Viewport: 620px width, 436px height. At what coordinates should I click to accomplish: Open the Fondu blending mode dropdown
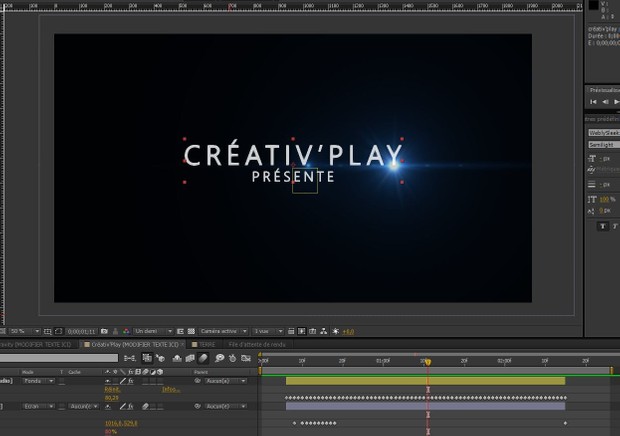38,381
